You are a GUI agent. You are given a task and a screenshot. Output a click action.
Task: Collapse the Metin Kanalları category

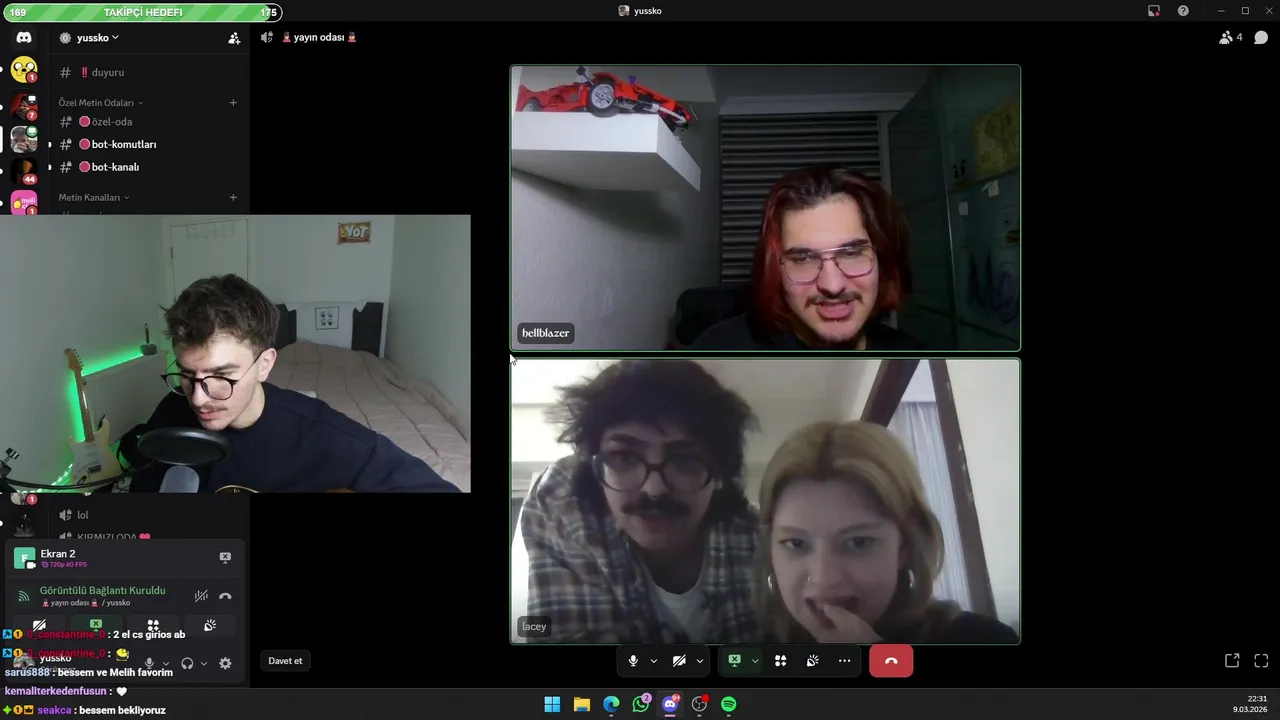tap(93, 197)
